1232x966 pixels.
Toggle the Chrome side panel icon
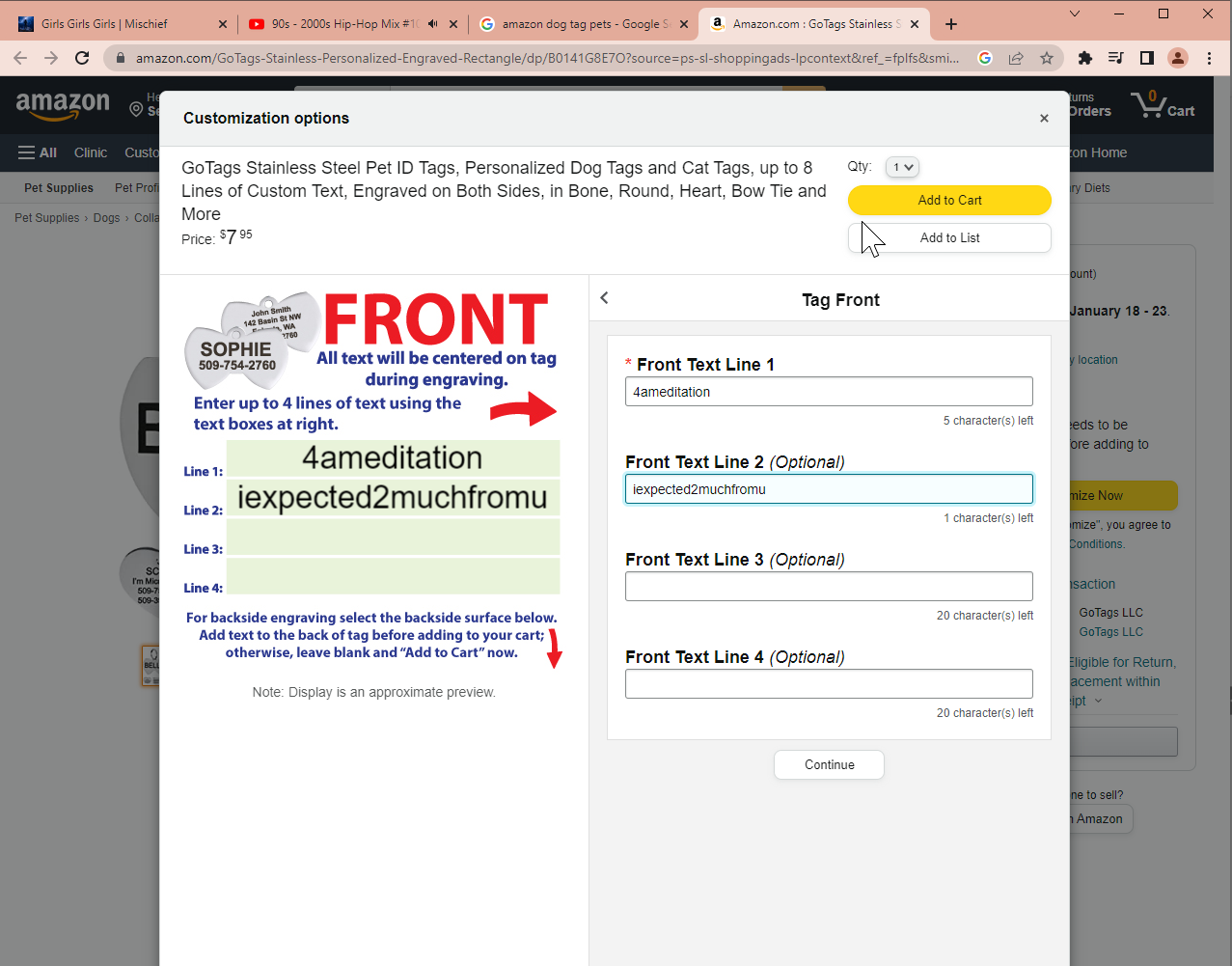pos(1147,58)
